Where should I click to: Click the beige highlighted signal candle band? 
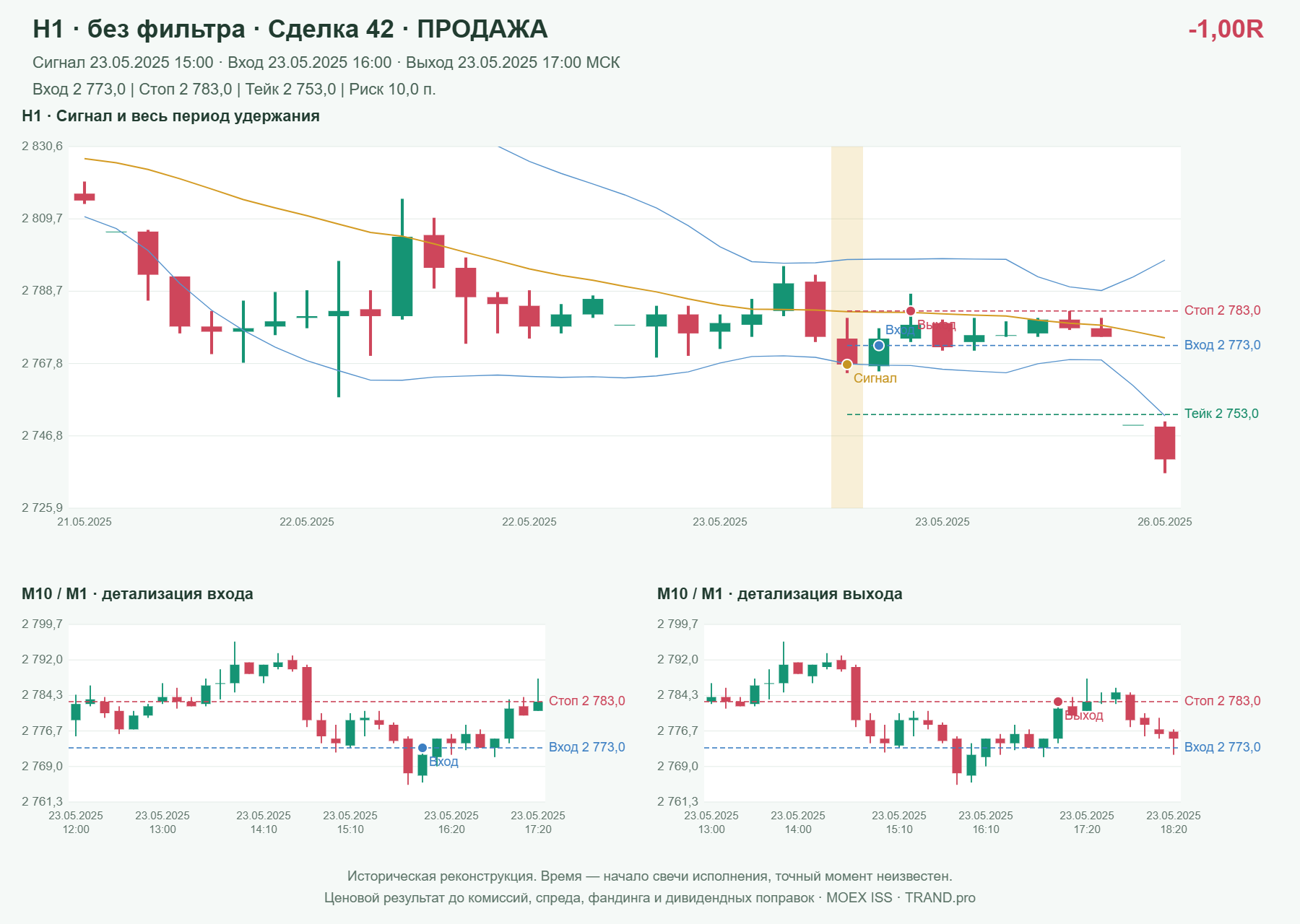[x=847, y=327]
